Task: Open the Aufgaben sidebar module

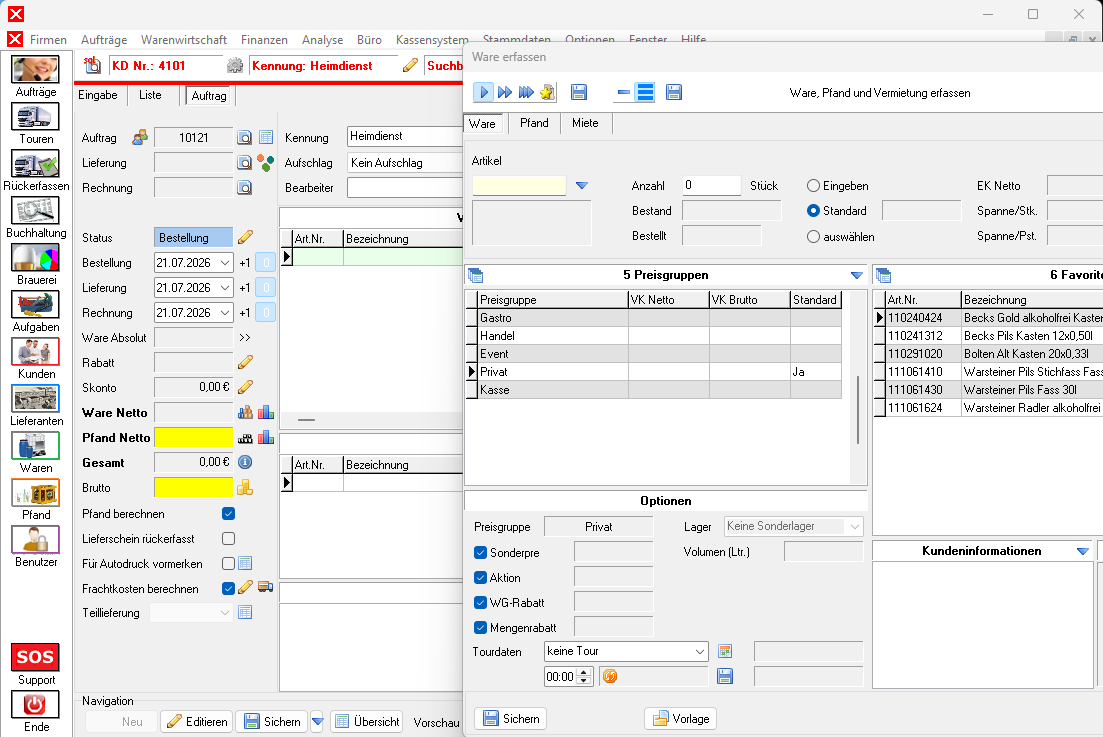Action: point(35,305)
